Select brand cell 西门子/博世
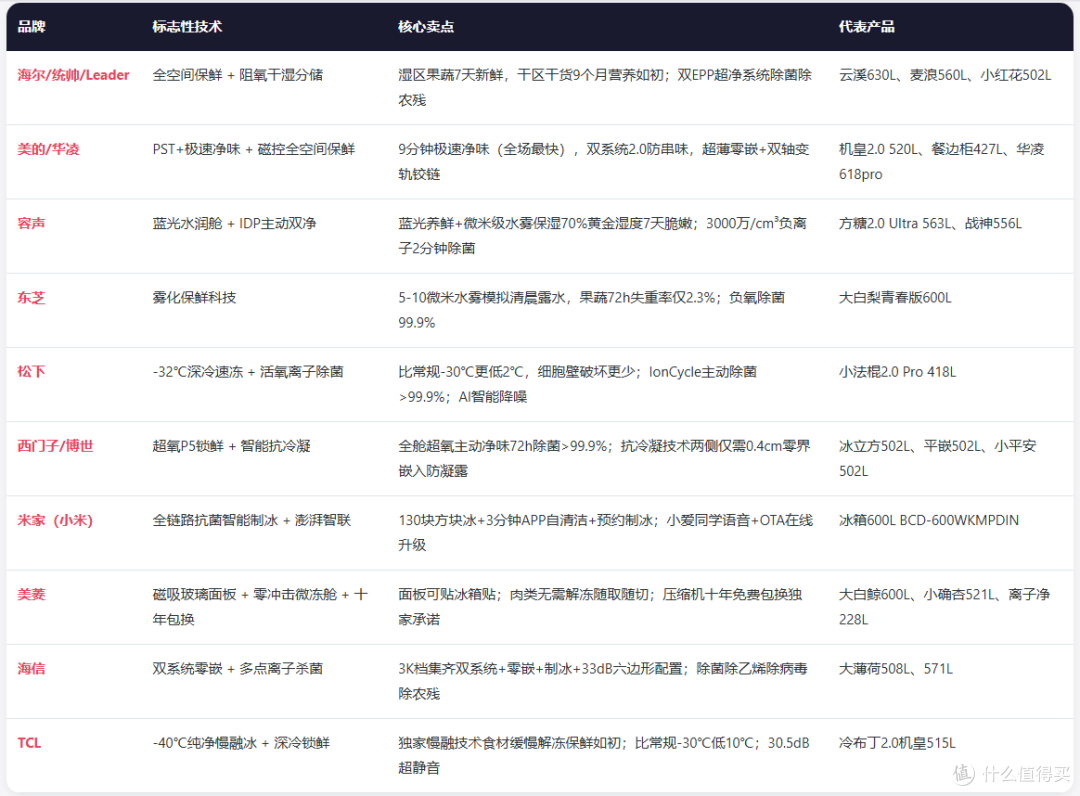The height and width of the screenshot is (796, 1080). tap(55, 446)
